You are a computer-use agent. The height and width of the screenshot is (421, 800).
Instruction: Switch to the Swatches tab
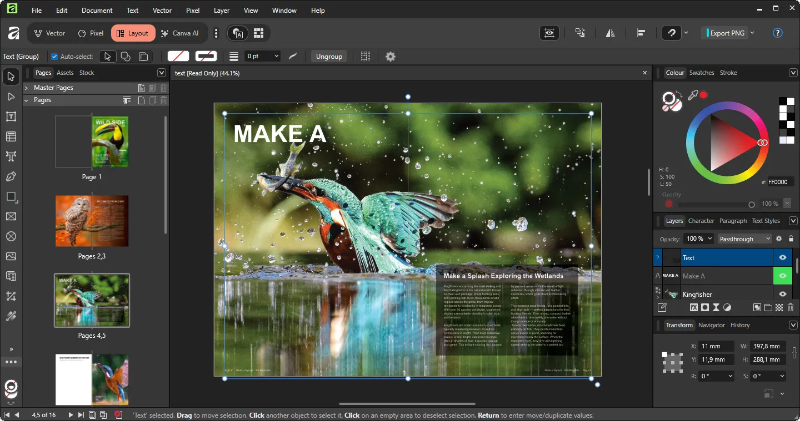click(701, 73)
